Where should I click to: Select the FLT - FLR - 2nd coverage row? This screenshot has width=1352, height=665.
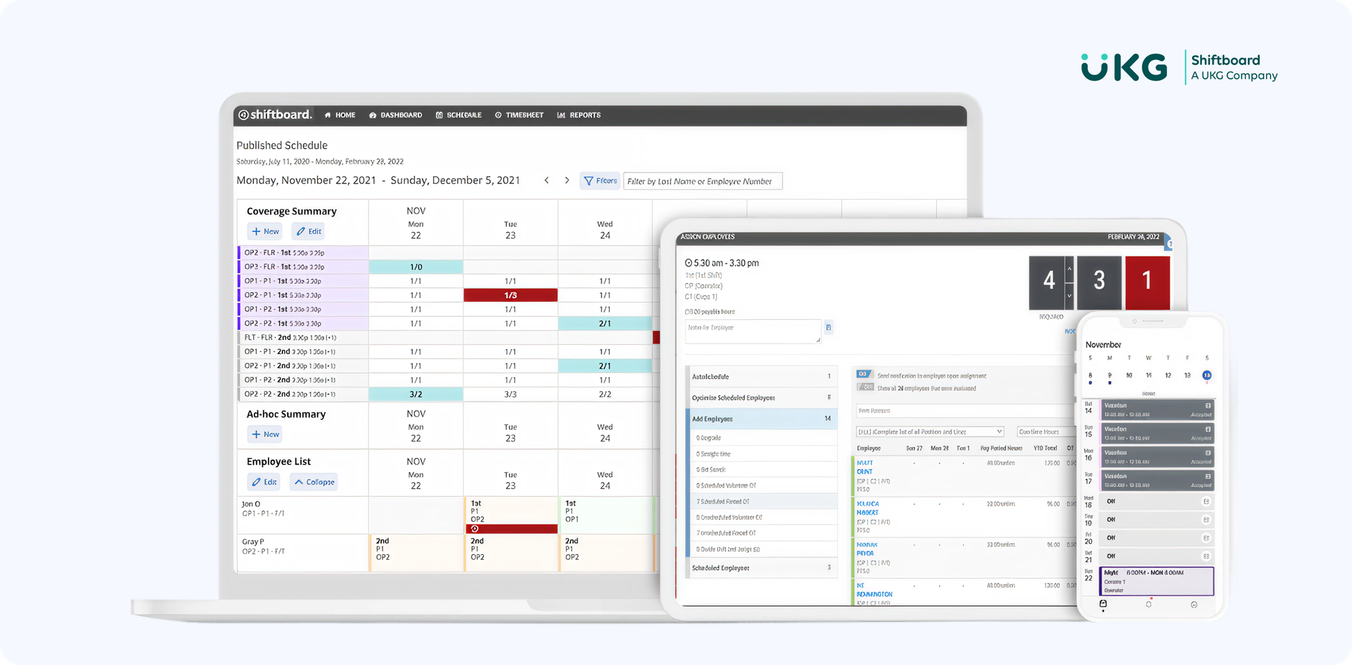(303, 338)
